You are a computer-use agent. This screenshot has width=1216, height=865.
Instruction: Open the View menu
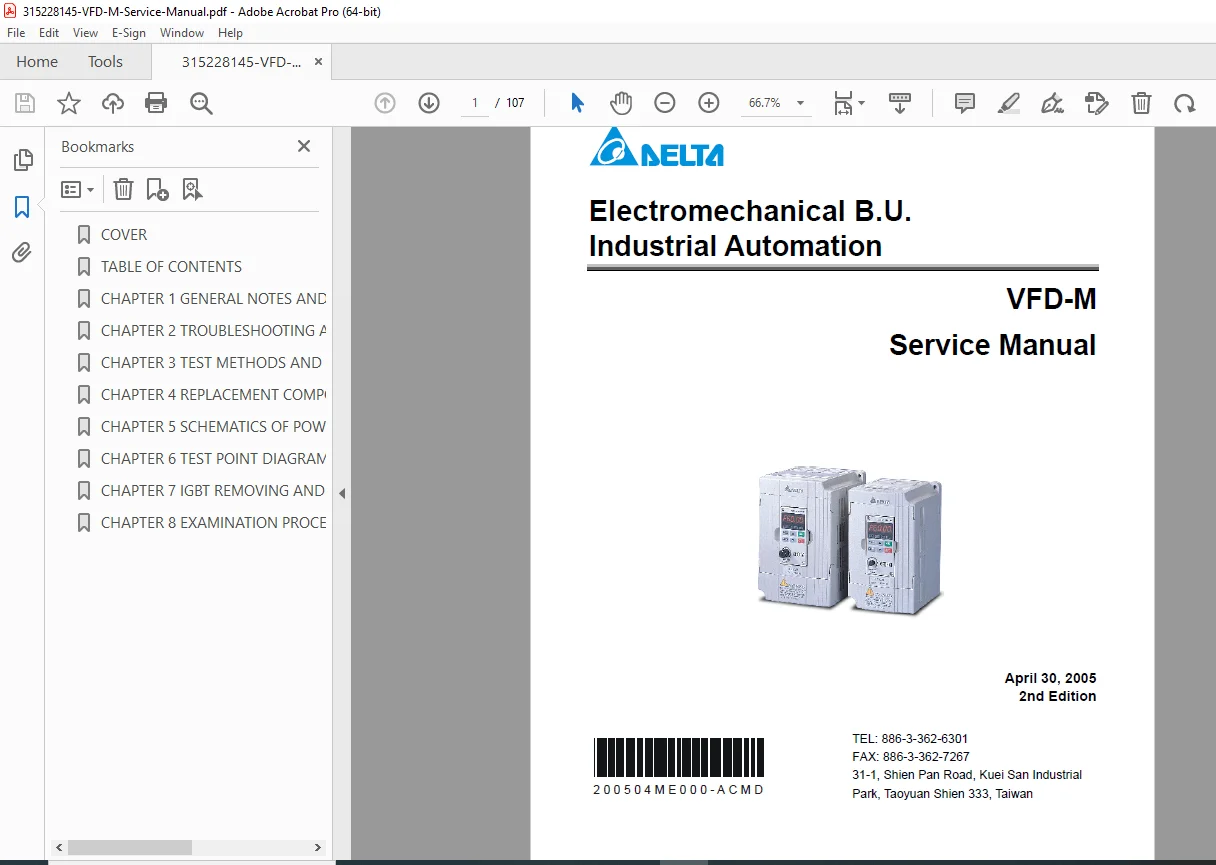(x=85, y=33)
